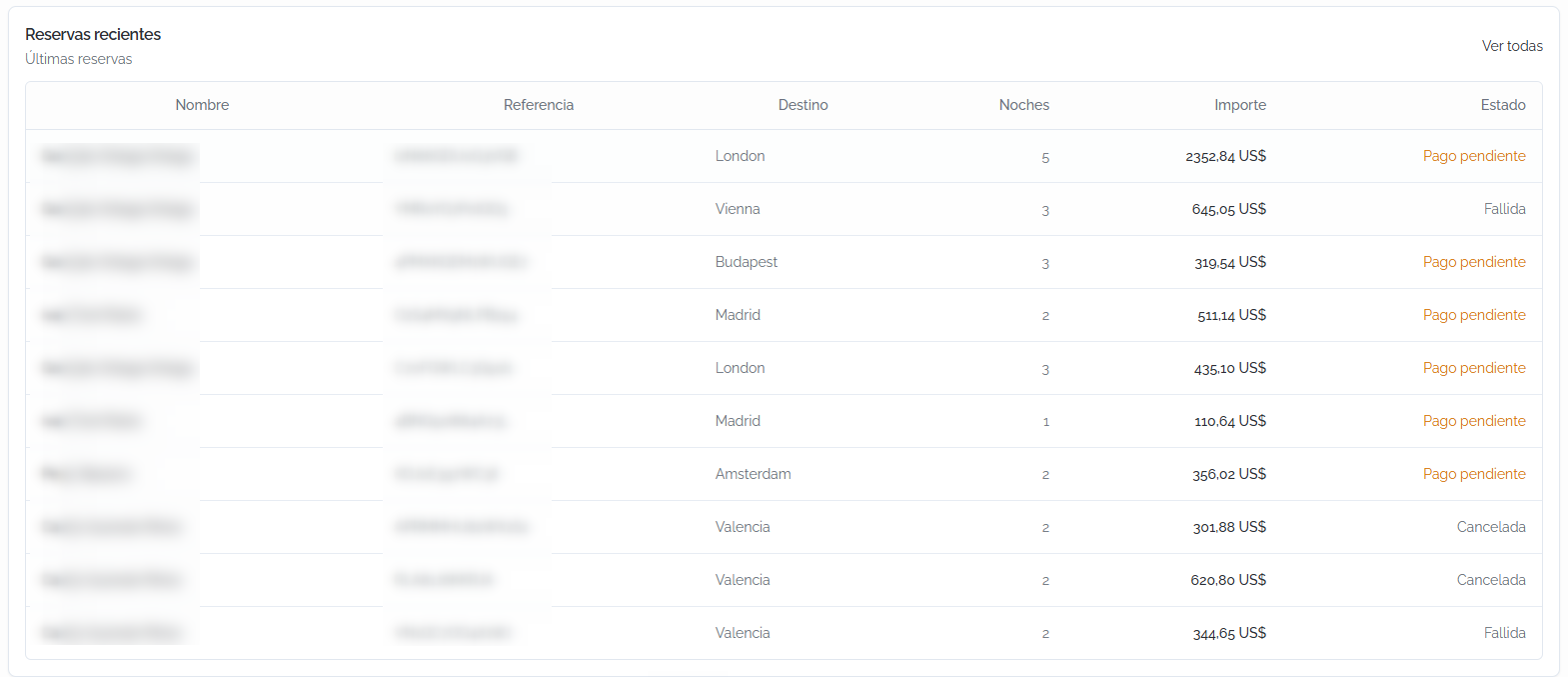Image resolution: width=1568 pixels, height=677 pixels.
Task: Select the 2352,84 US$ amount
Action: (1226, 156)
